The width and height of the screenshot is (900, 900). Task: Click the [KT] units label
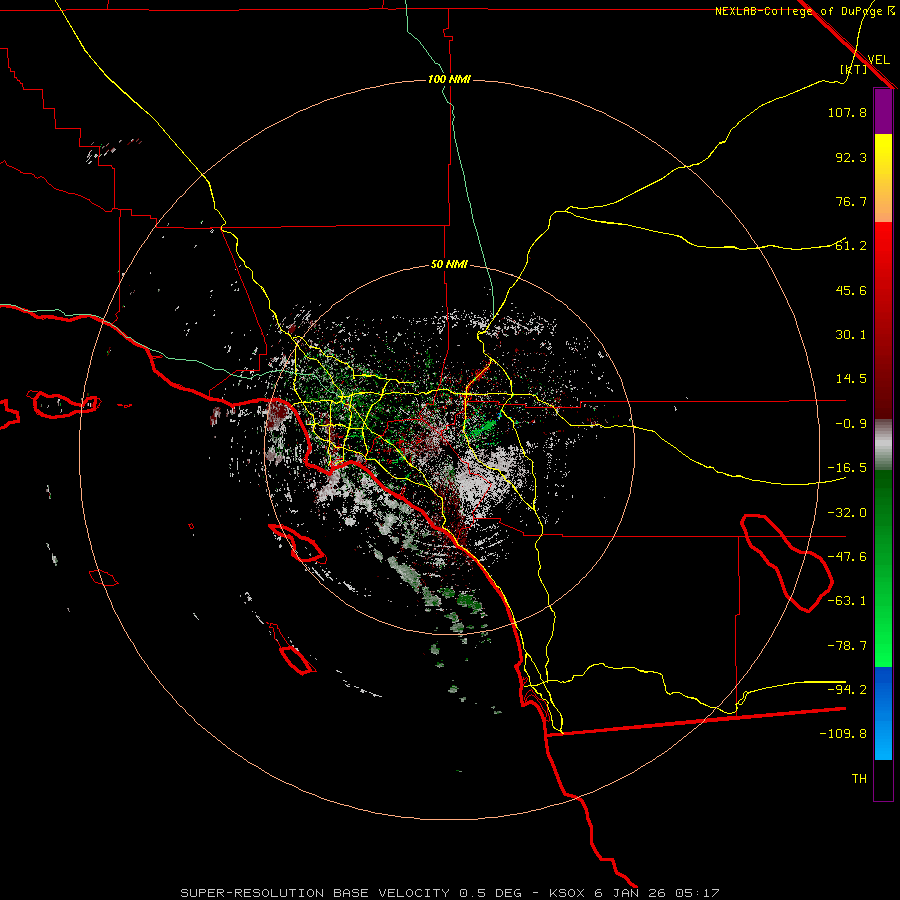[854, 69]
